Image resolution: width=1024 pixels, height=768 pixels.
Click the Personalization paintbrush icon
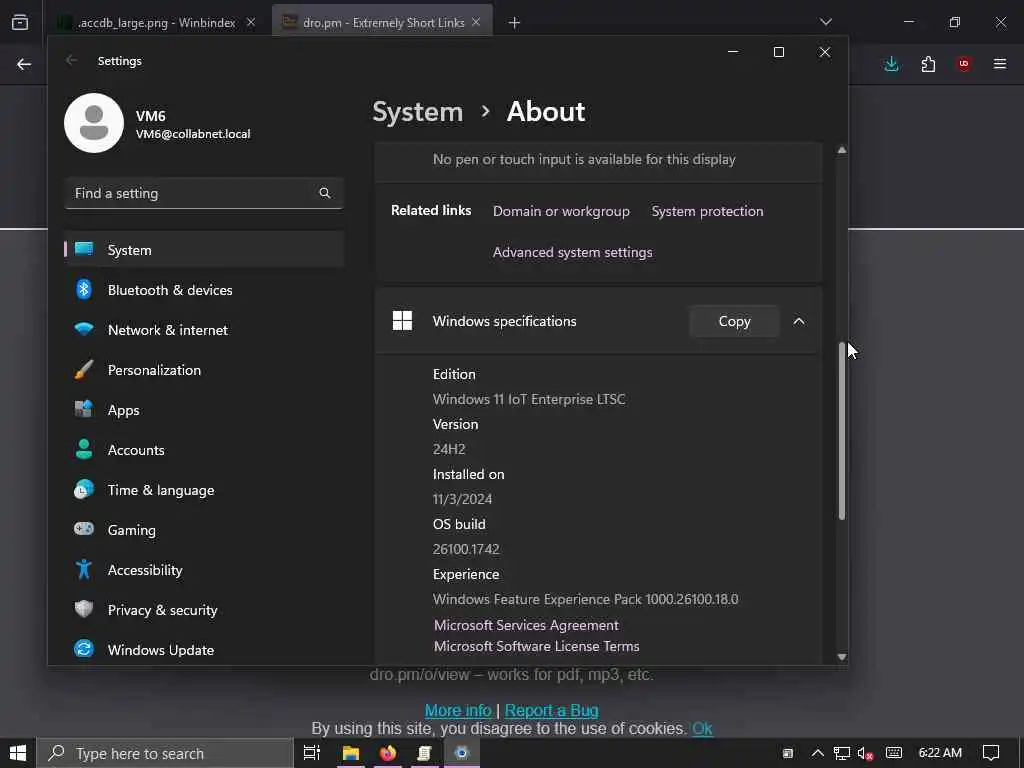point(84,370)
